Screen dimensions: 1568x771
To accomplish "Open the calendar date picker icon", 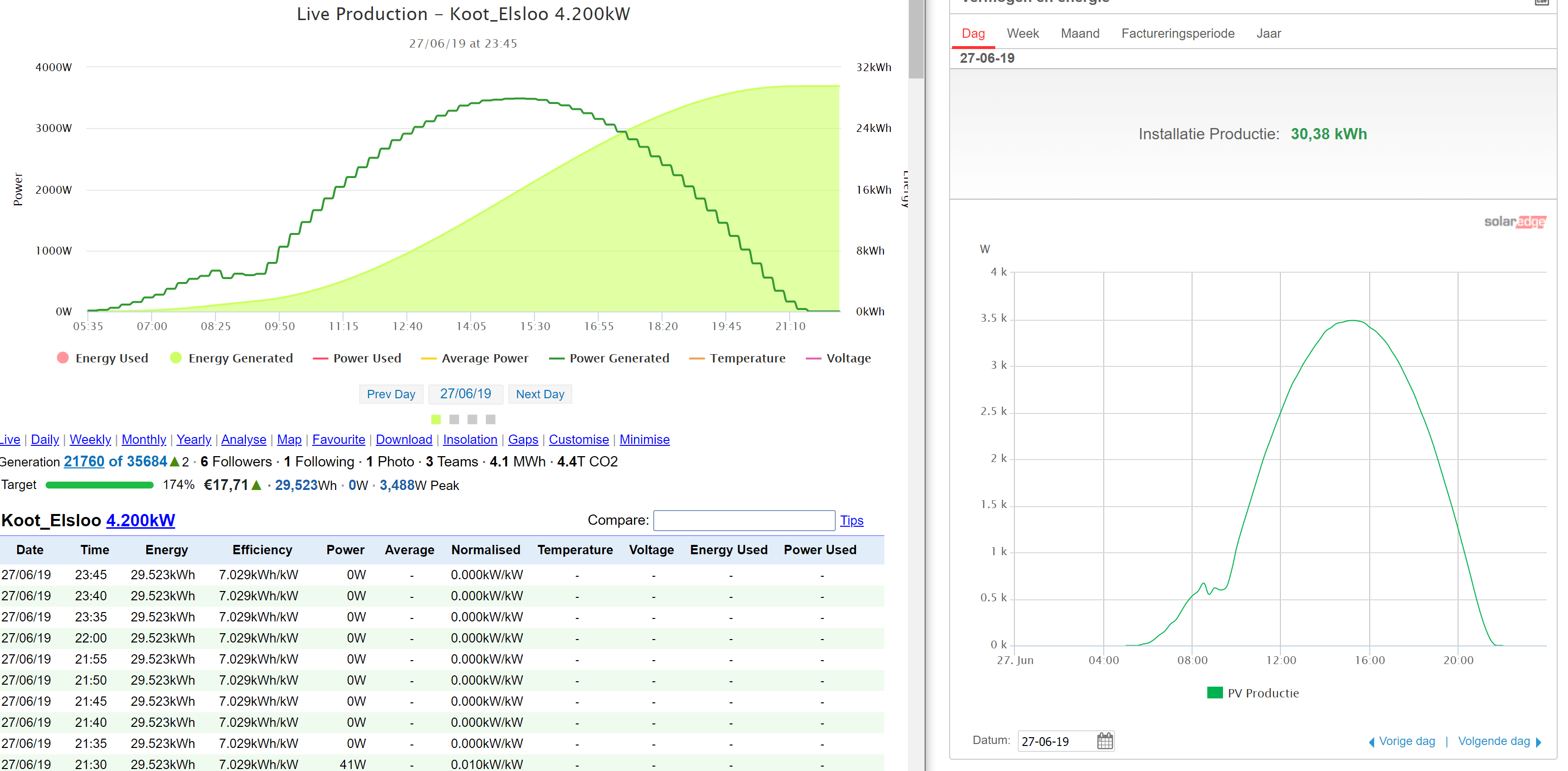I will (1104, 741).
